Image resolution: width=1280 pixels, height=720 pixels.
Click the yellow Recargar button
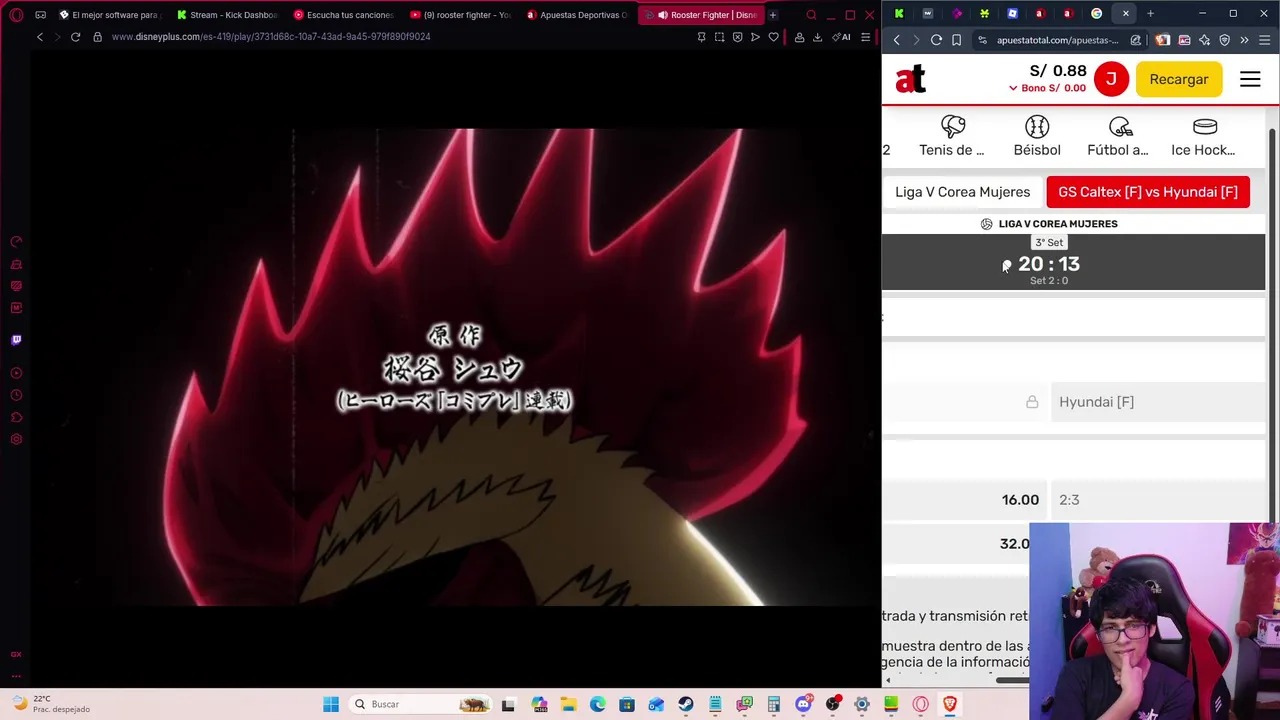point(1179,79)
